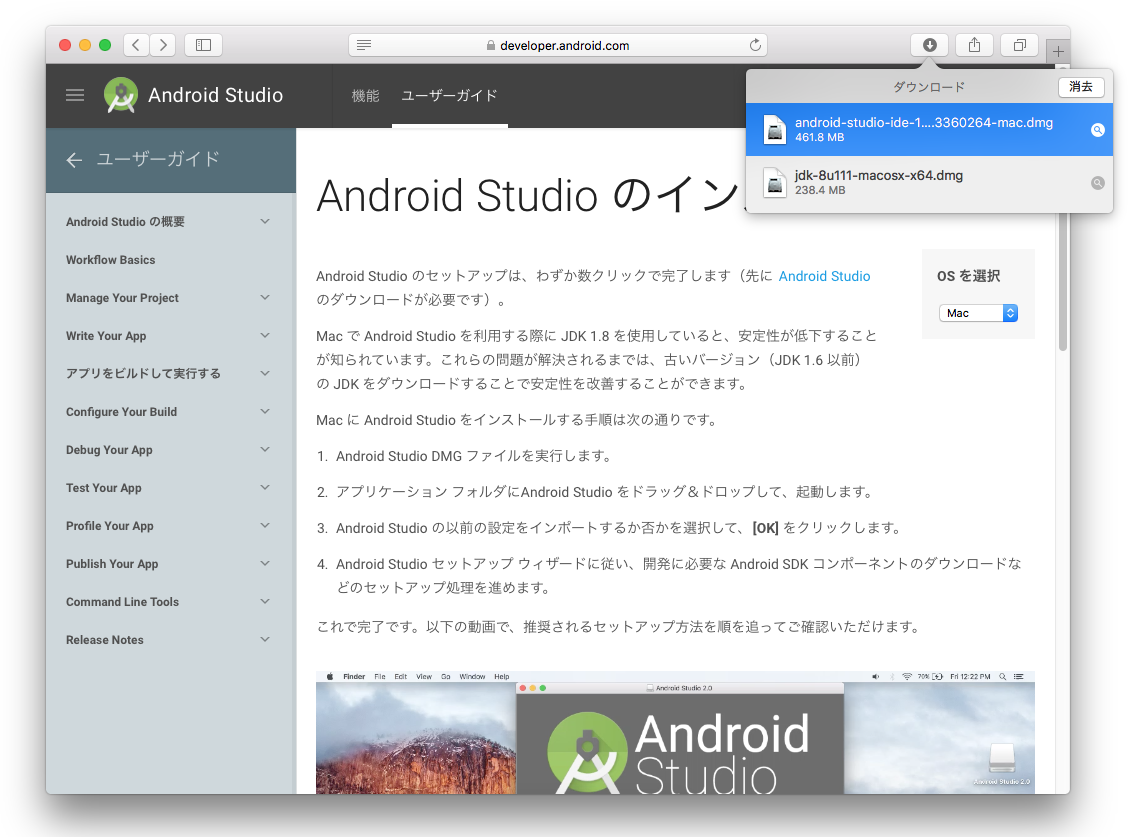Switch to the 機能 tab
This screenshot has width=1141, height=837.
pyautogui.click(x=365, y=95)
